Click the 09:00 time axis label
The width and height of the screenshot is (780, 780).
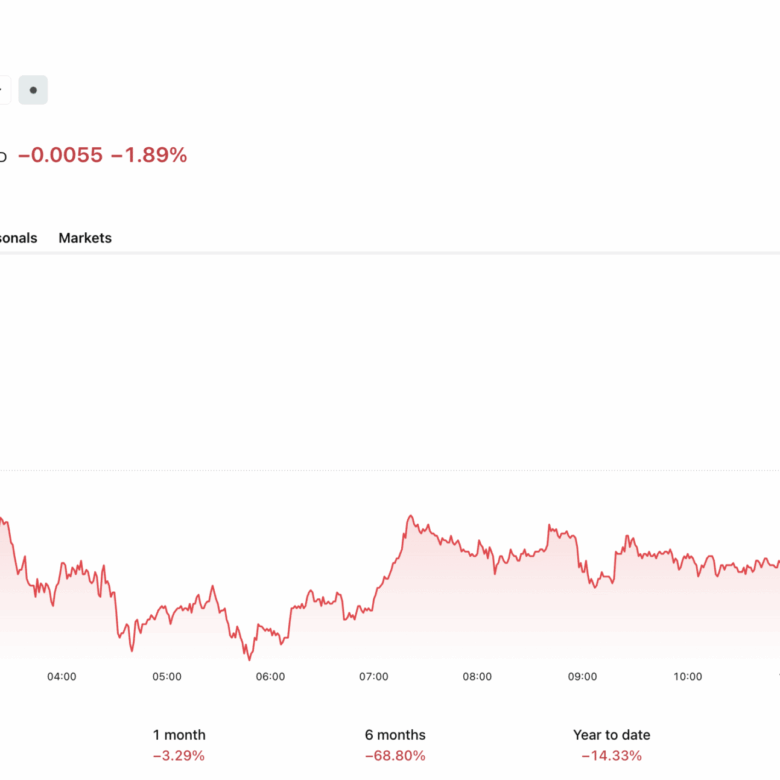coord(582,677)
